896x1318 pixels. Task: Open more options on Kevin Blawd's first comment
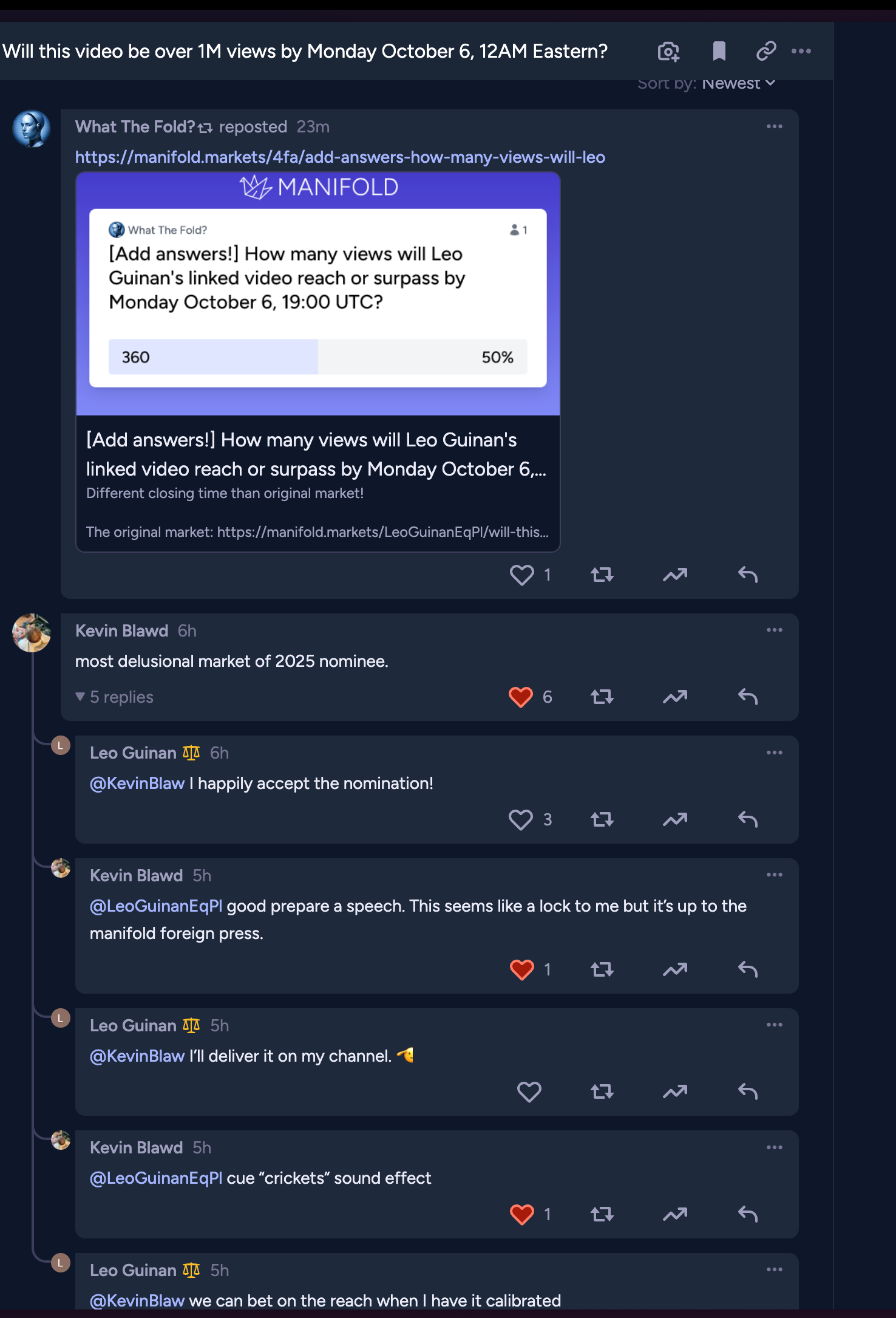coord(774,630)
